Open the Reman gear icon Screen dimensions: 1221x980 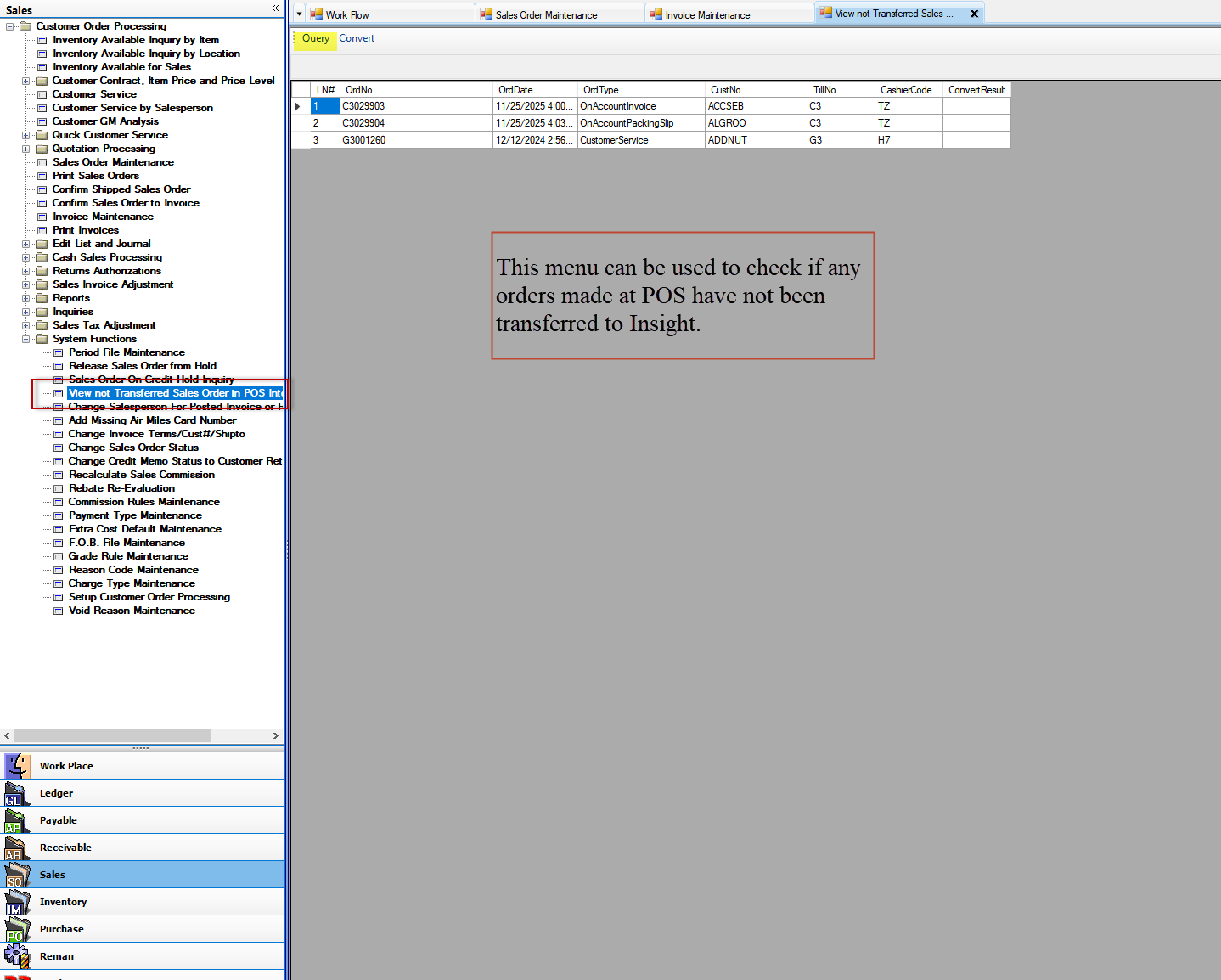coord(17,956)
